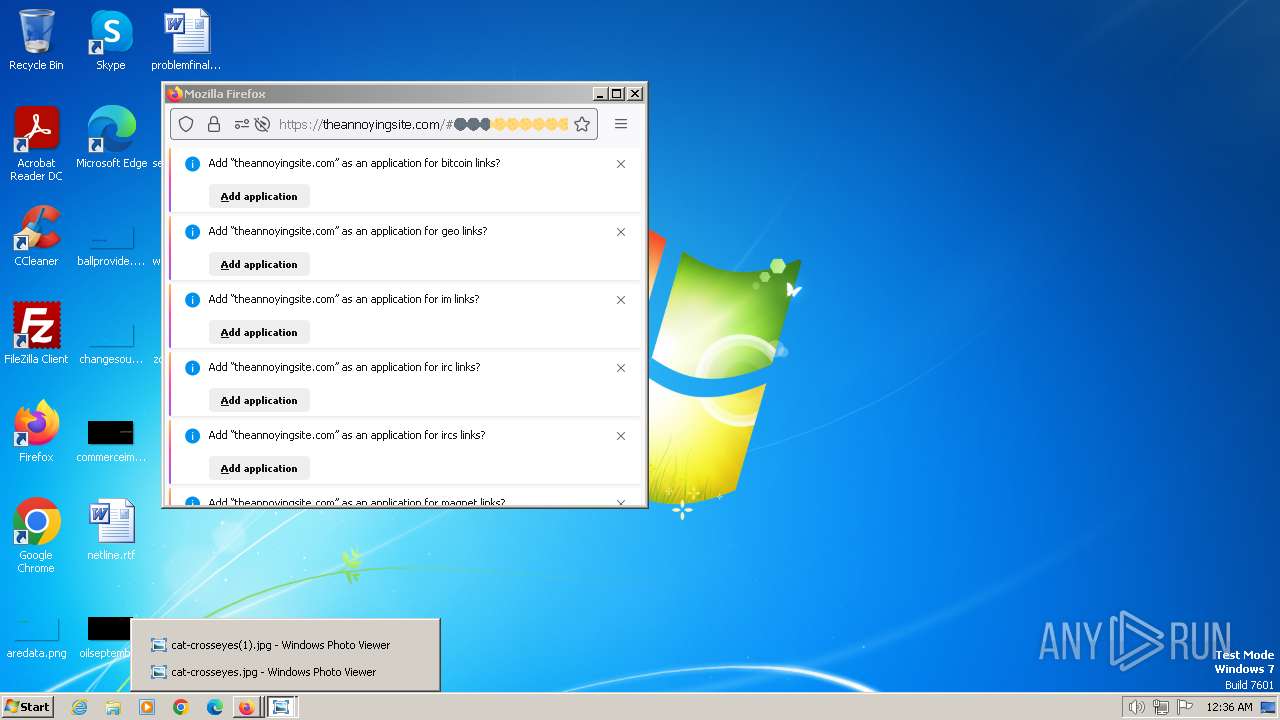Open Firefox hamburger application menu

[621, 124]
